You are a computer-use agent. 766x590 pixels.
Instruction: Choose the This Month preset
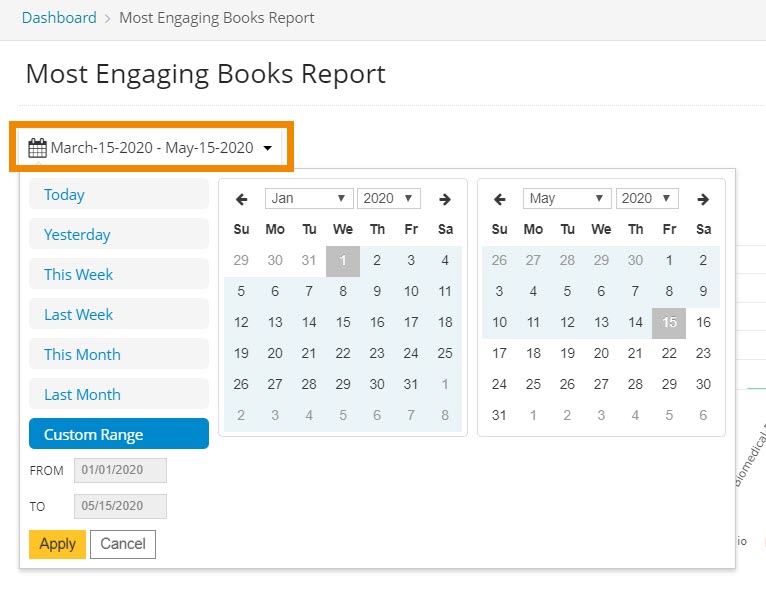pos(119,354)
